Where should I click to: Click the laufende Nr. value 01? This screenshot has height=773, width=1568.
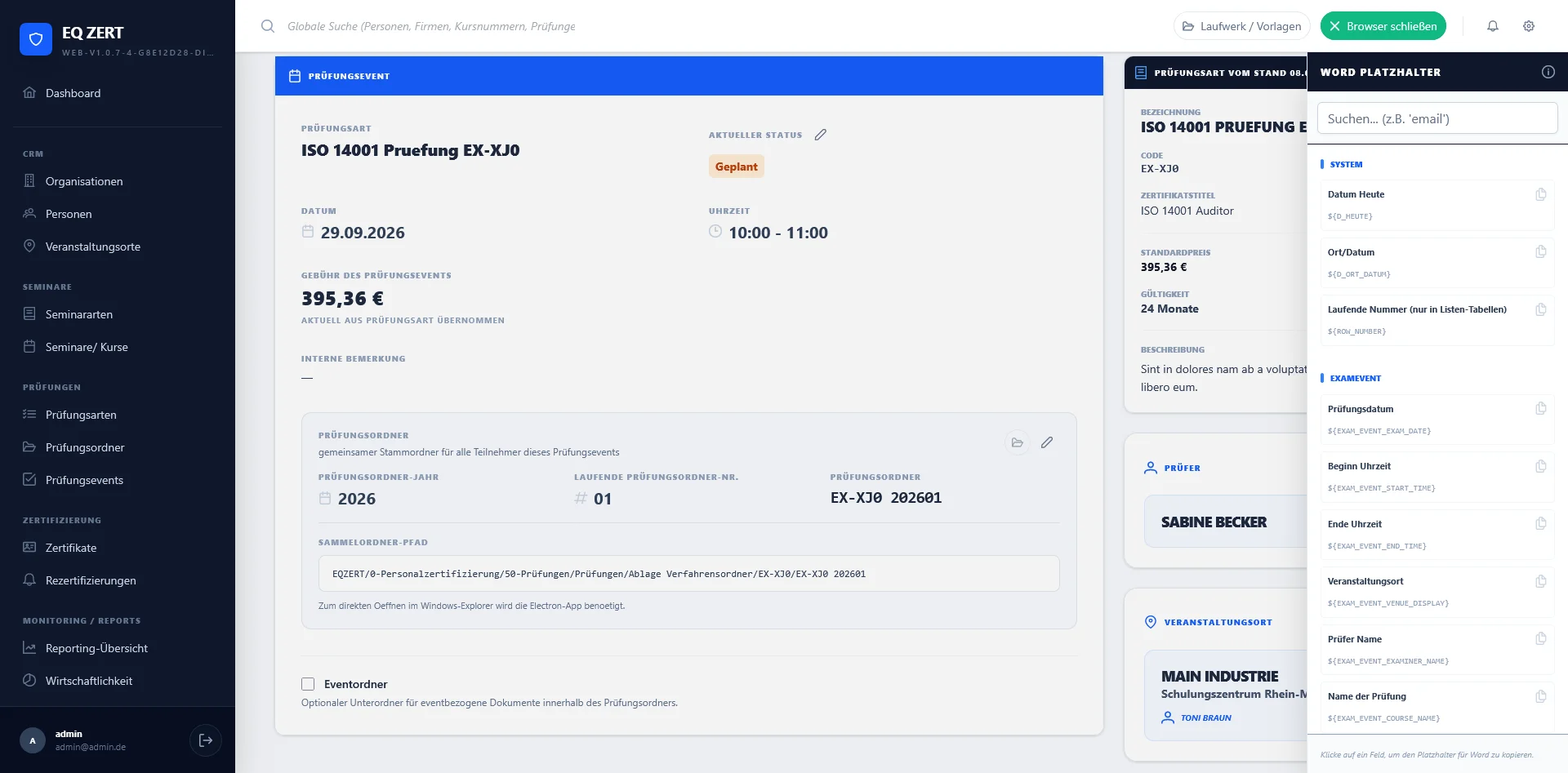point(603,499)
